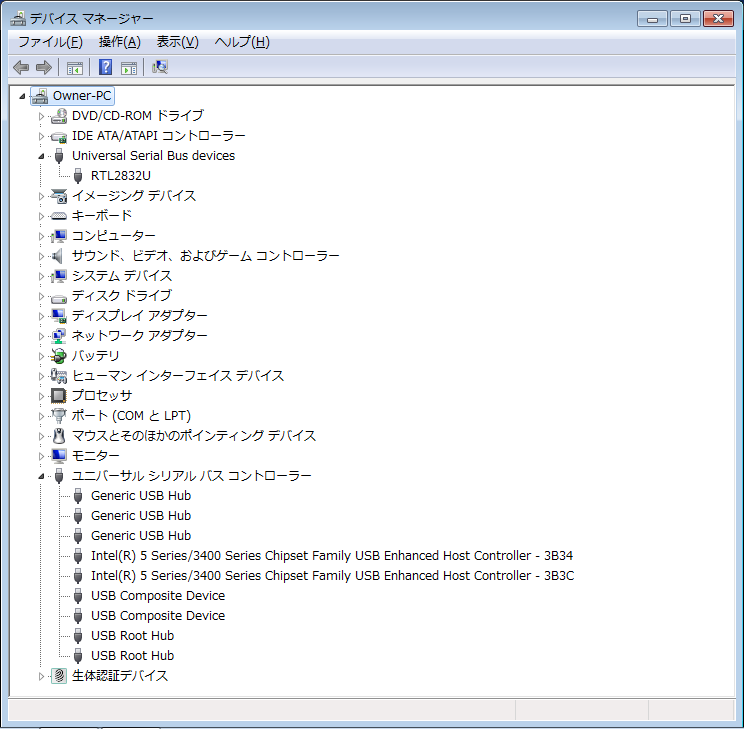Collapse the Owner-PC root node
The image size is (744, 729).
coord(22,96)
